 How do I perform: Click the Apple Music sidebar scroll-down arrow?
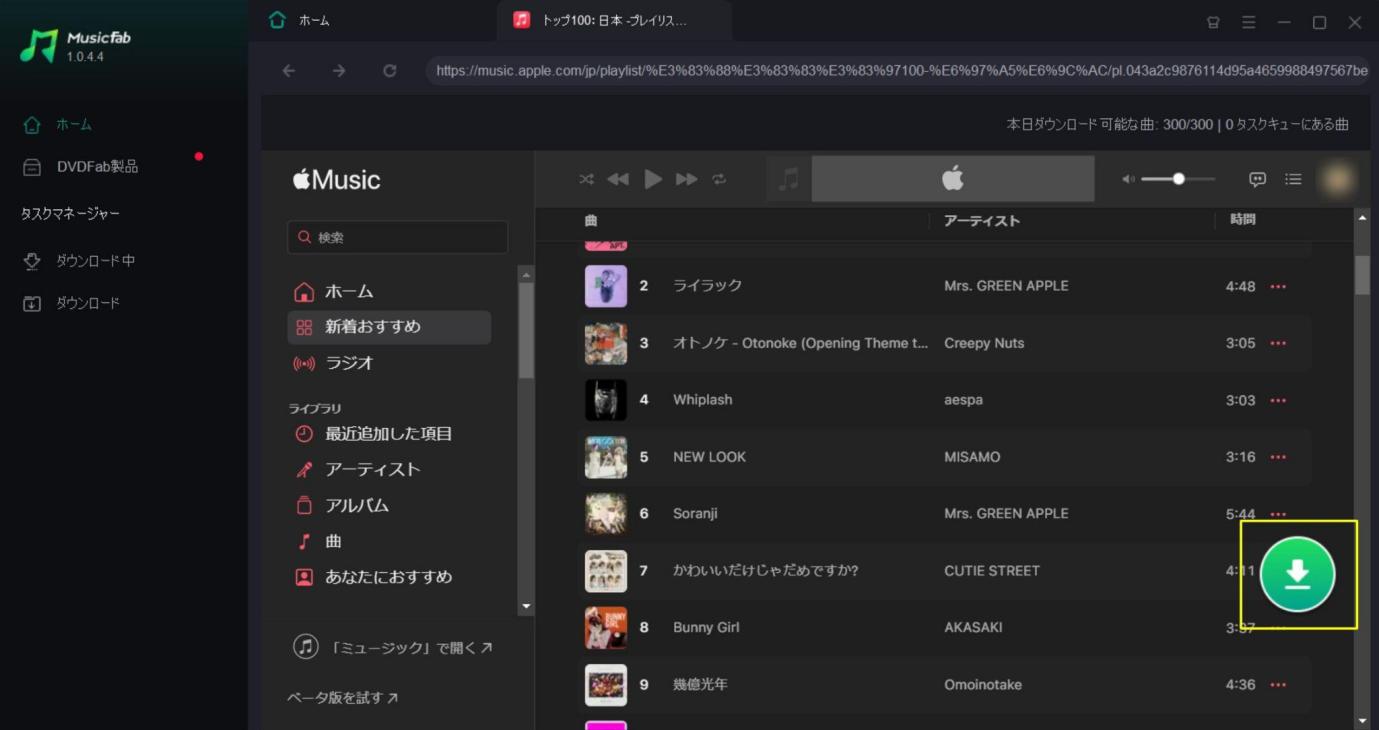click(x=526, y=607)
